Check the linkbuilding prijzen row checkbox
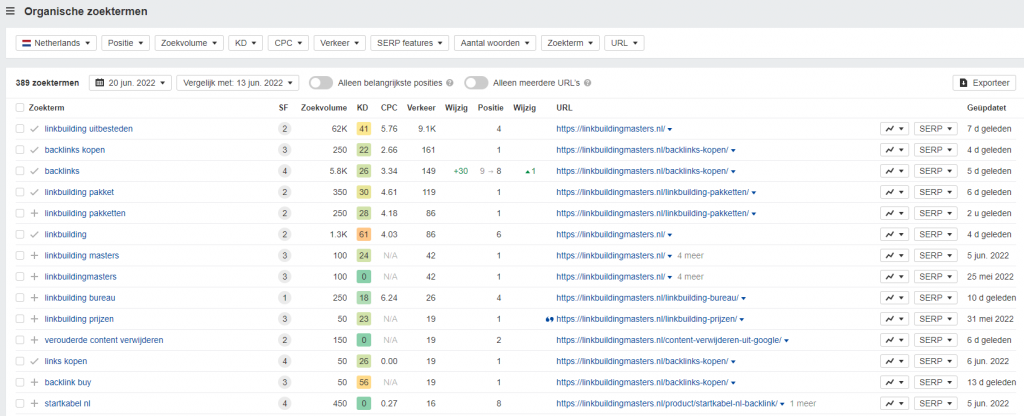The width and height of the screenshot is (1024, 416). click(x=20, y=319)
